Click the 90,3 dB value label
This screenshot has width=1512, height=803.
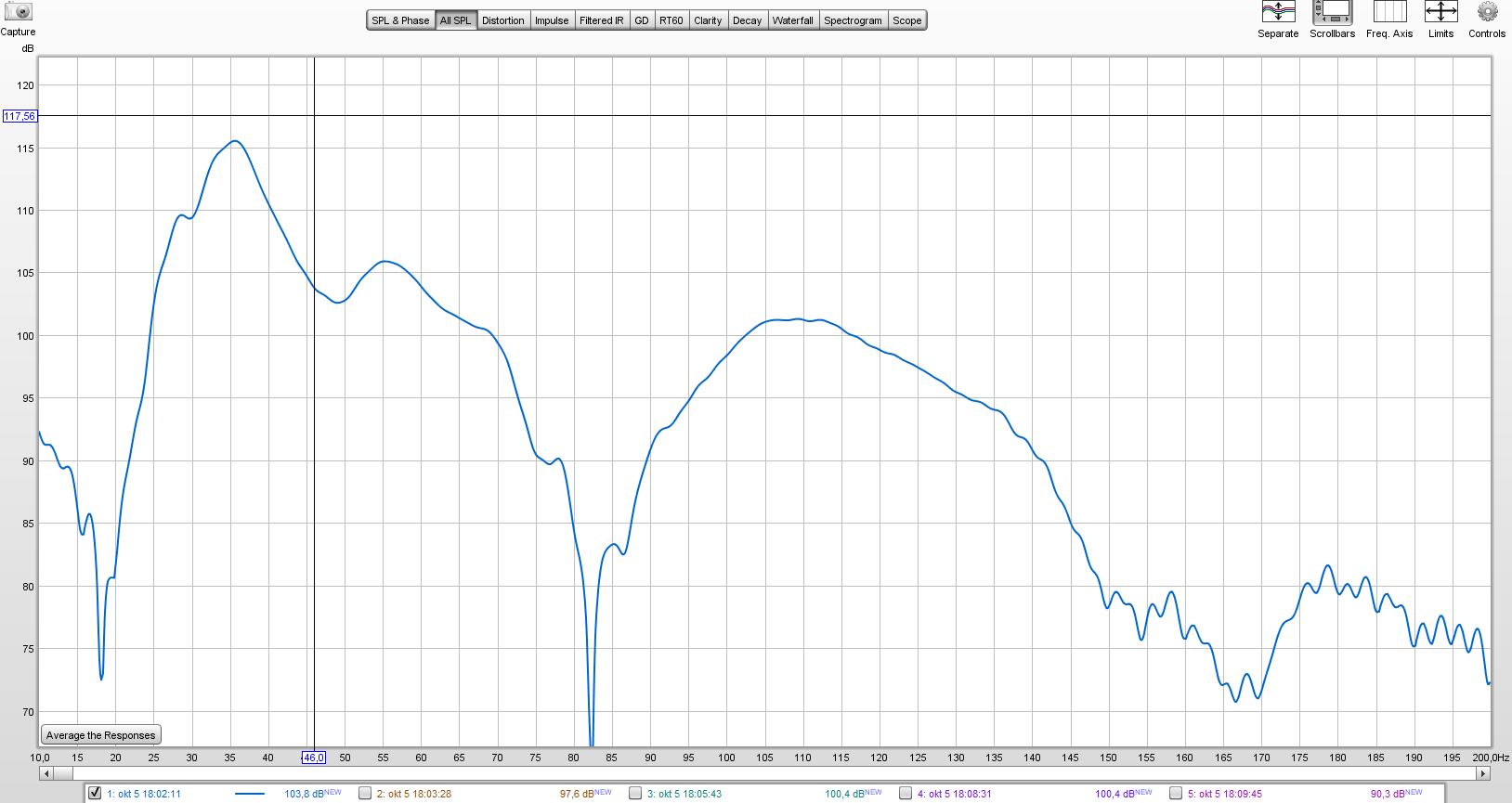[1388, 794]
